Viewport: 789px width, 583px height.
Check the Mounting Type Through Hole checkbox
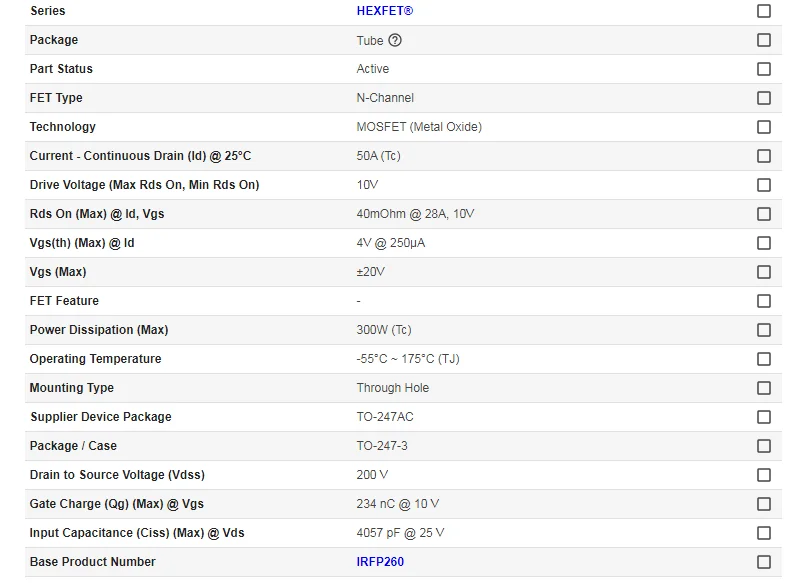click(x=764, y=388)
